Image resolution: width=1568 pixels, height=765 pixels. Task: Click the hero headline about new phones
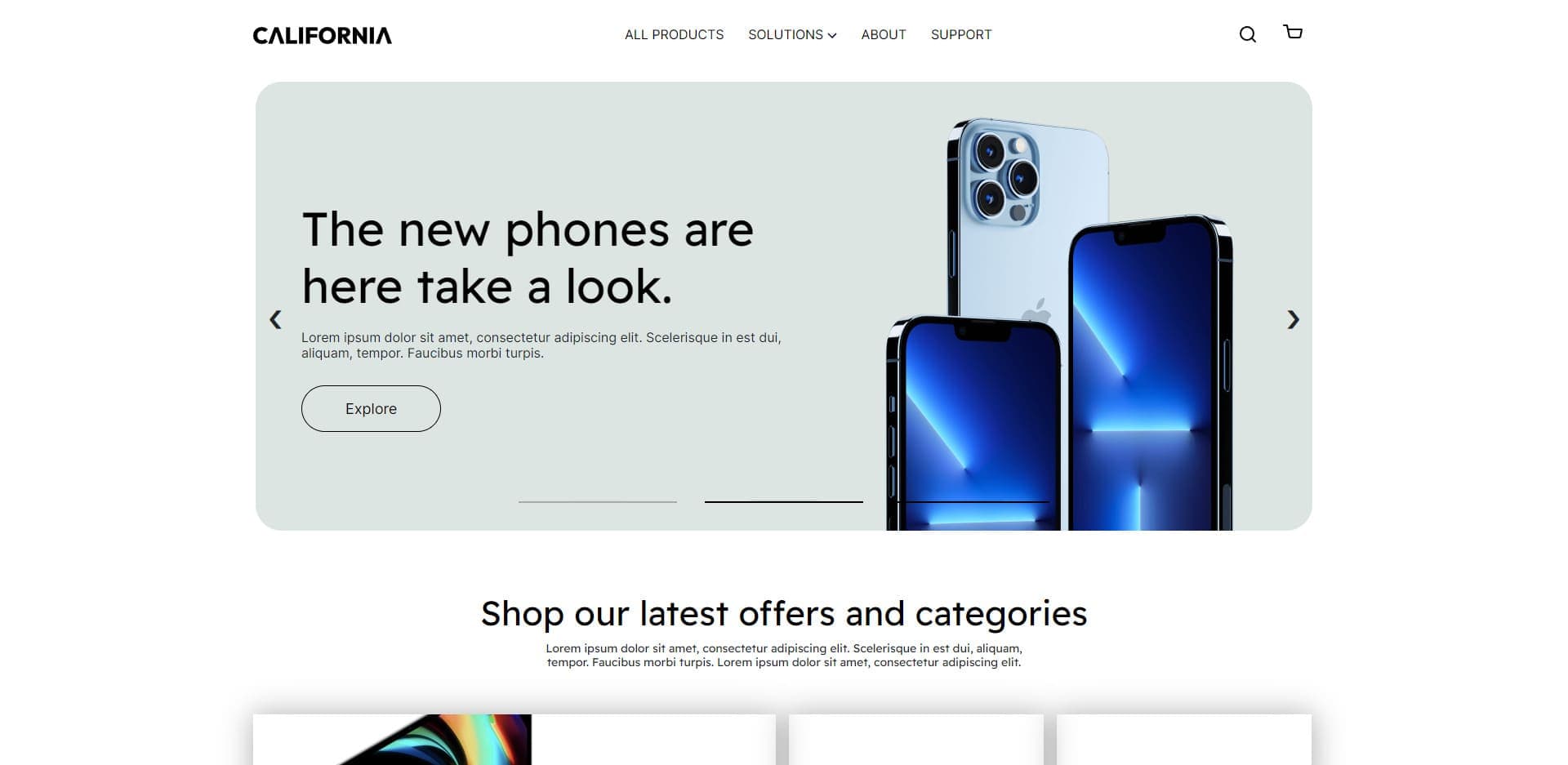528,258
